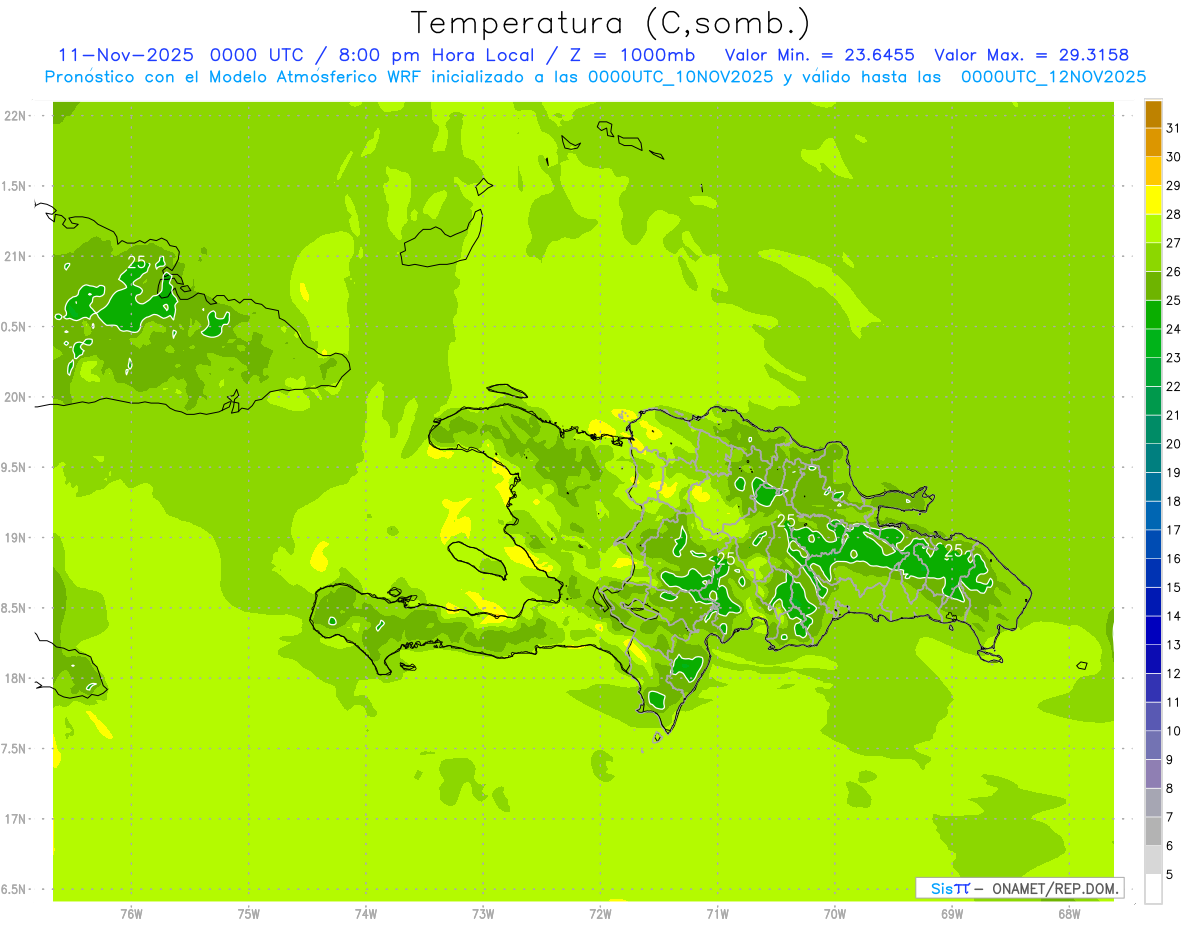The image size is (1200, 927).
Task: Click the "Valor Max. = 29.3158" value
Action: (x=1032, y=55)
